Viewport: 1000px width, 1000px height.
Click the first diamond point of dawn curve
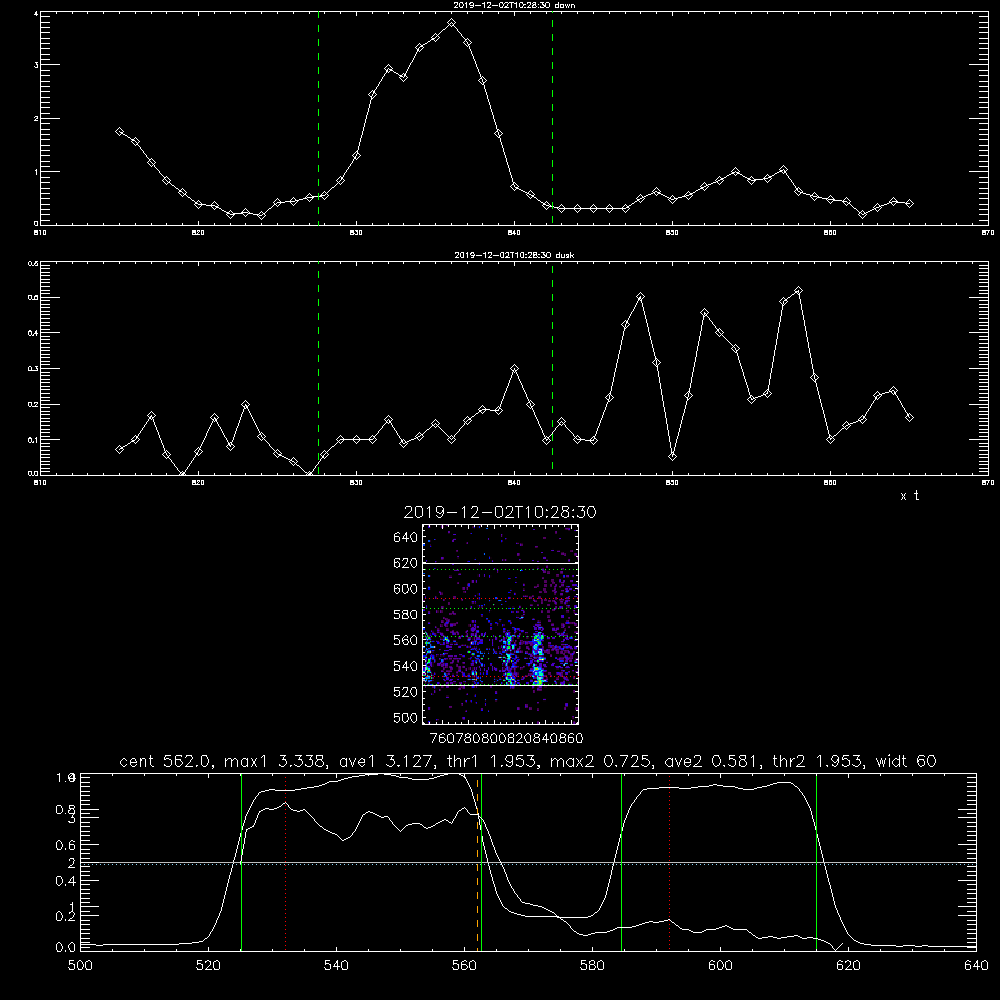tap(119, 131)
